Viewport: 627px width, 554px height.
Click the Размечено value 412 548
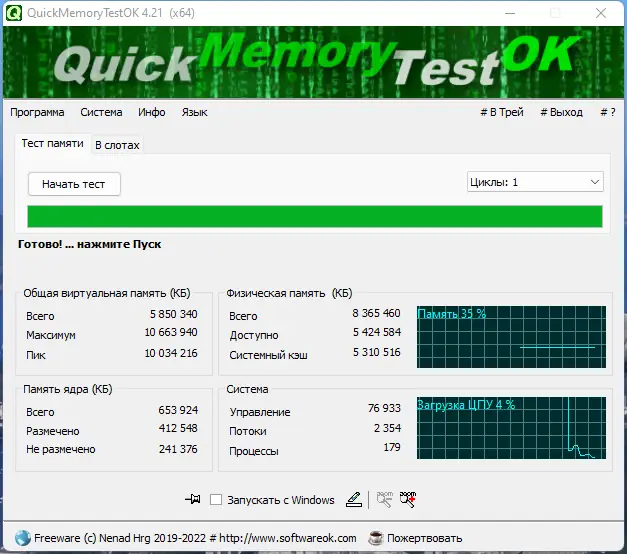coord(178,428)
